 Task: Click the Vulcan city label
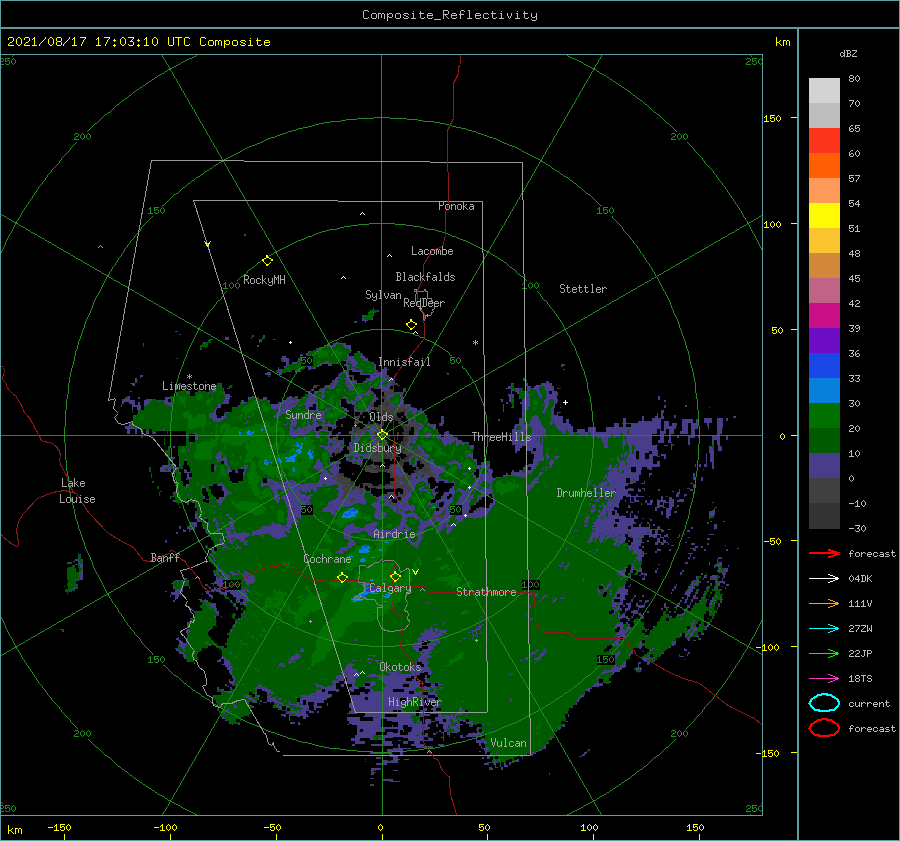click(x=509, y=743)
